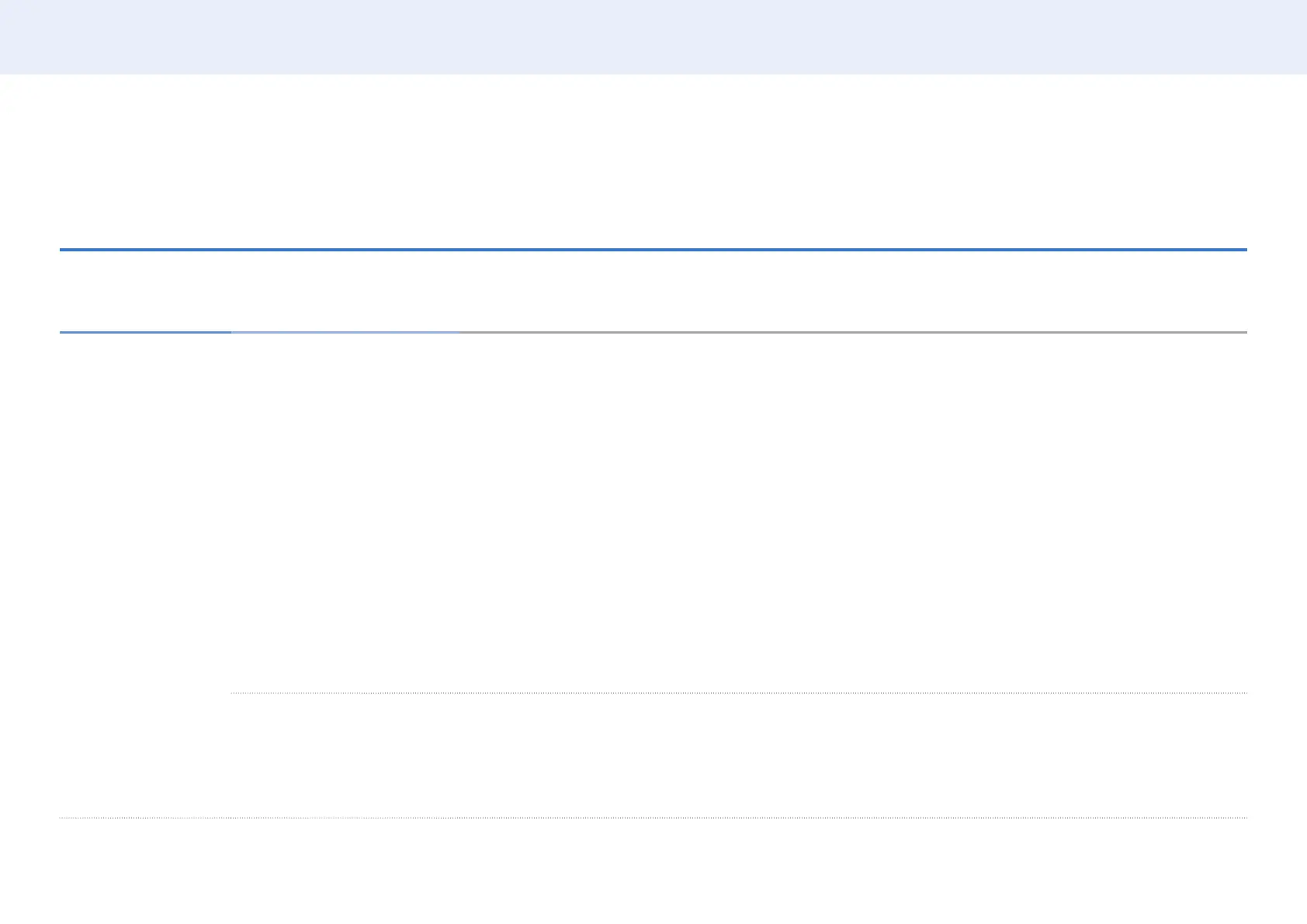Click the light blue header band
This screenshot has width=1307, height=924.
coord(653,36)
